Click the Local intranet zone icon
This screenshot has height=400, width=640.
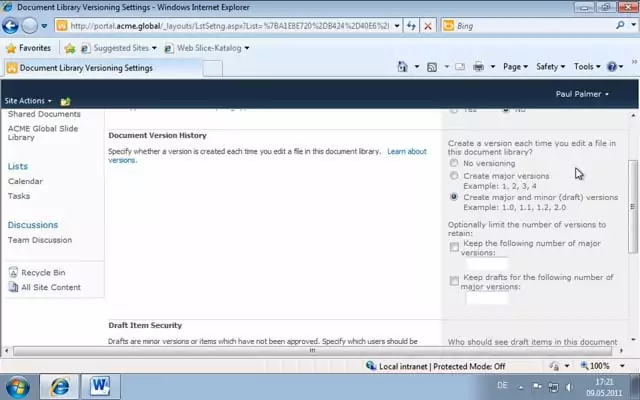coord(371,366)
